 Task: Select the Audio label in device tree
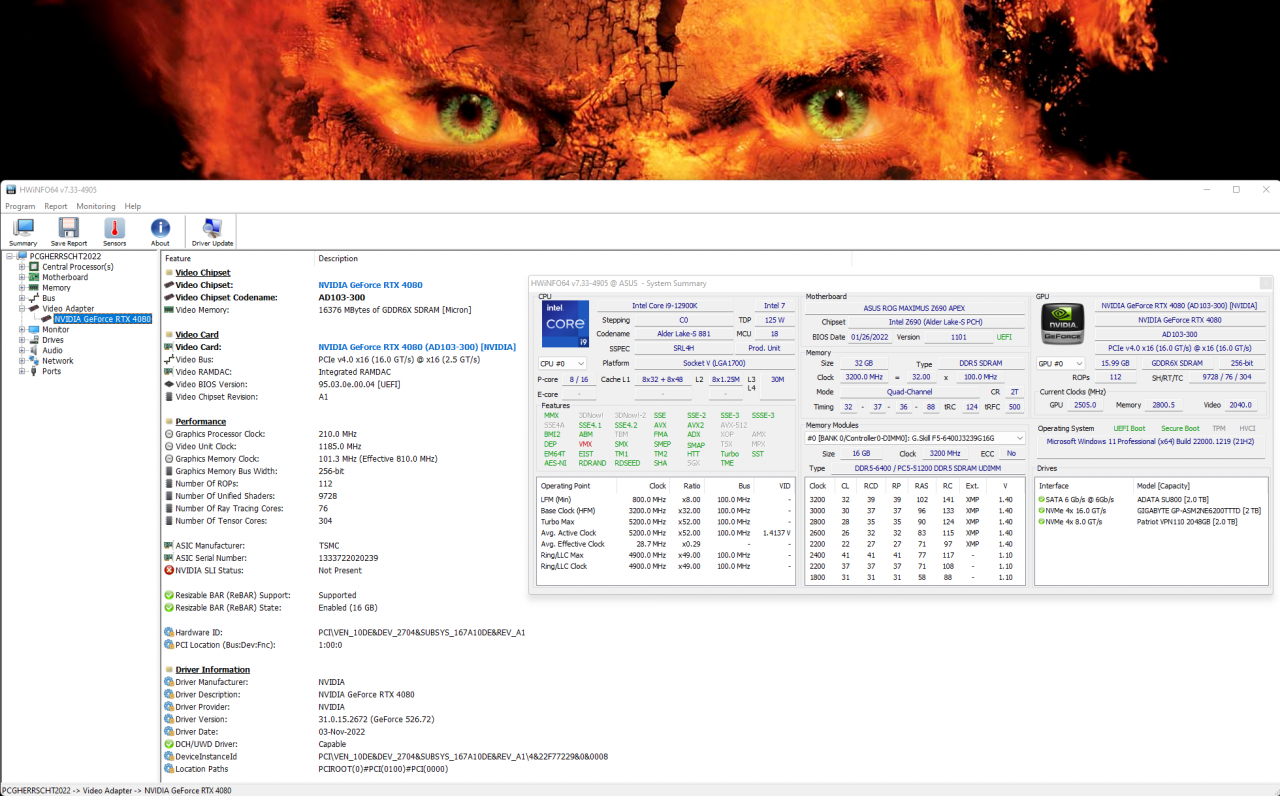click(x=52, y=350)
